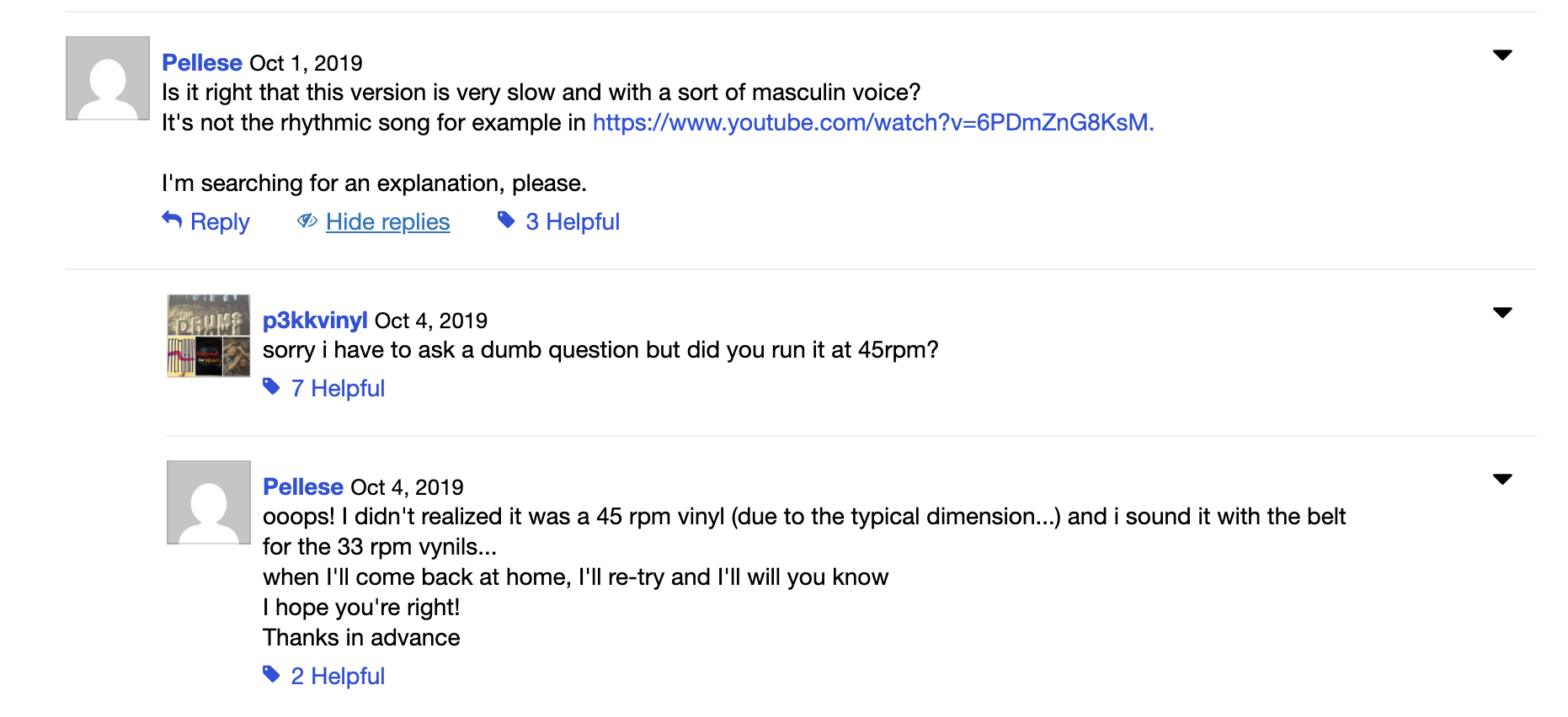Collapse the thread with Hide replies
Image resolution: width=1568 pixels, height=717 pixels.
click(x=387, y=222)
